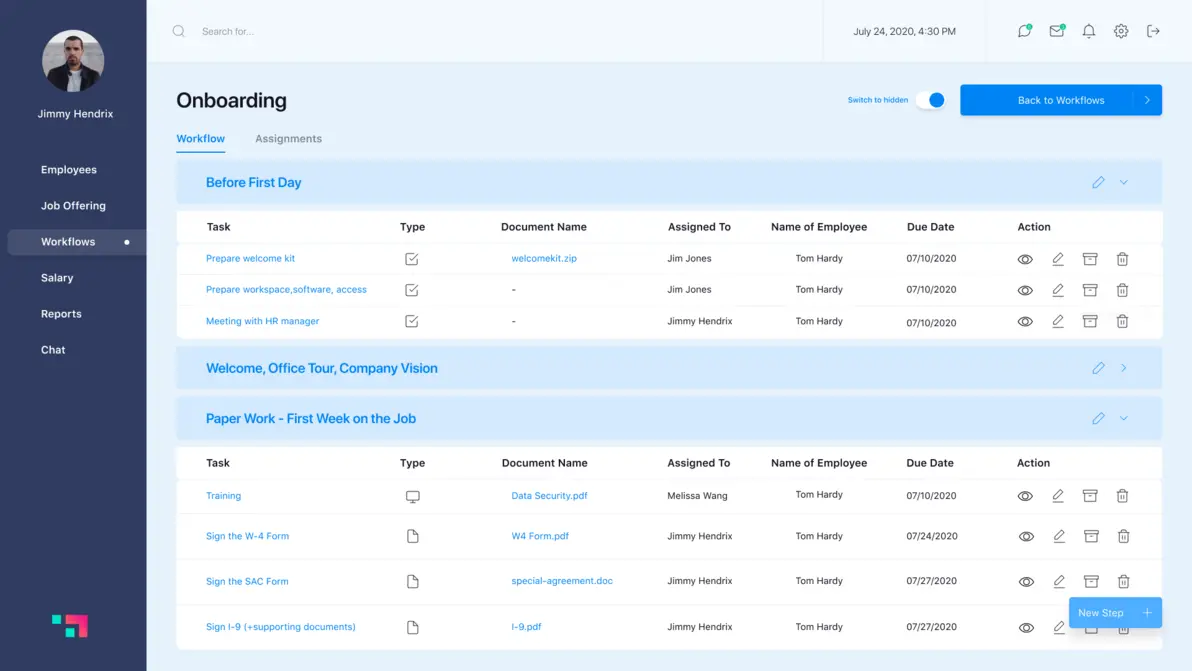
Task: Edit the Welcome, Office Tour section pencil
Action: coord(1098,368)
